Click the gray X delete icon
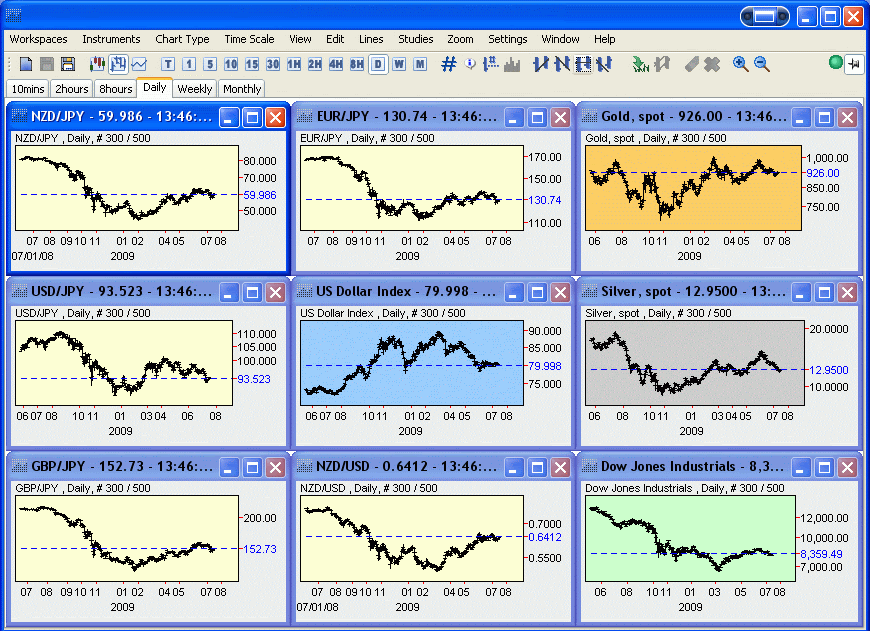This screenshot has height=631, width=870. [712, 64]
